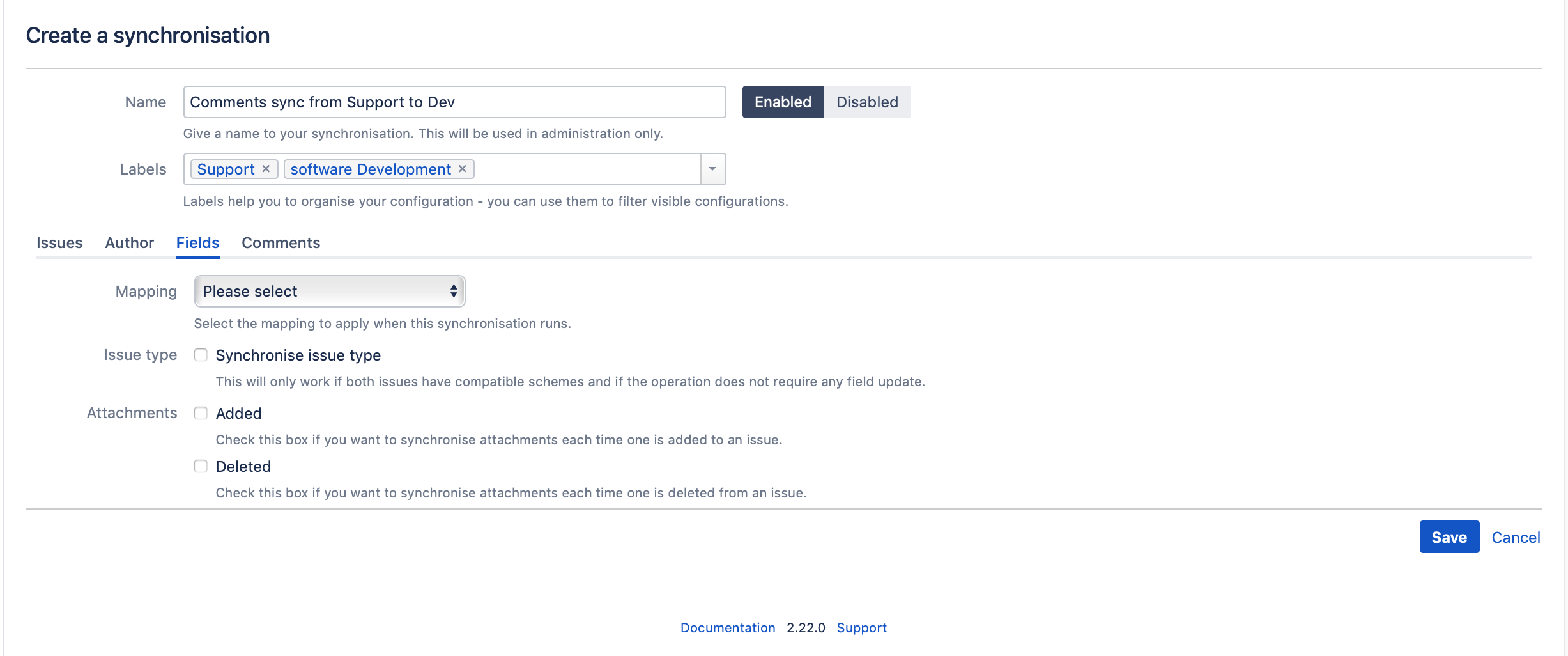Open the Support link in footer

click(862, 627)
